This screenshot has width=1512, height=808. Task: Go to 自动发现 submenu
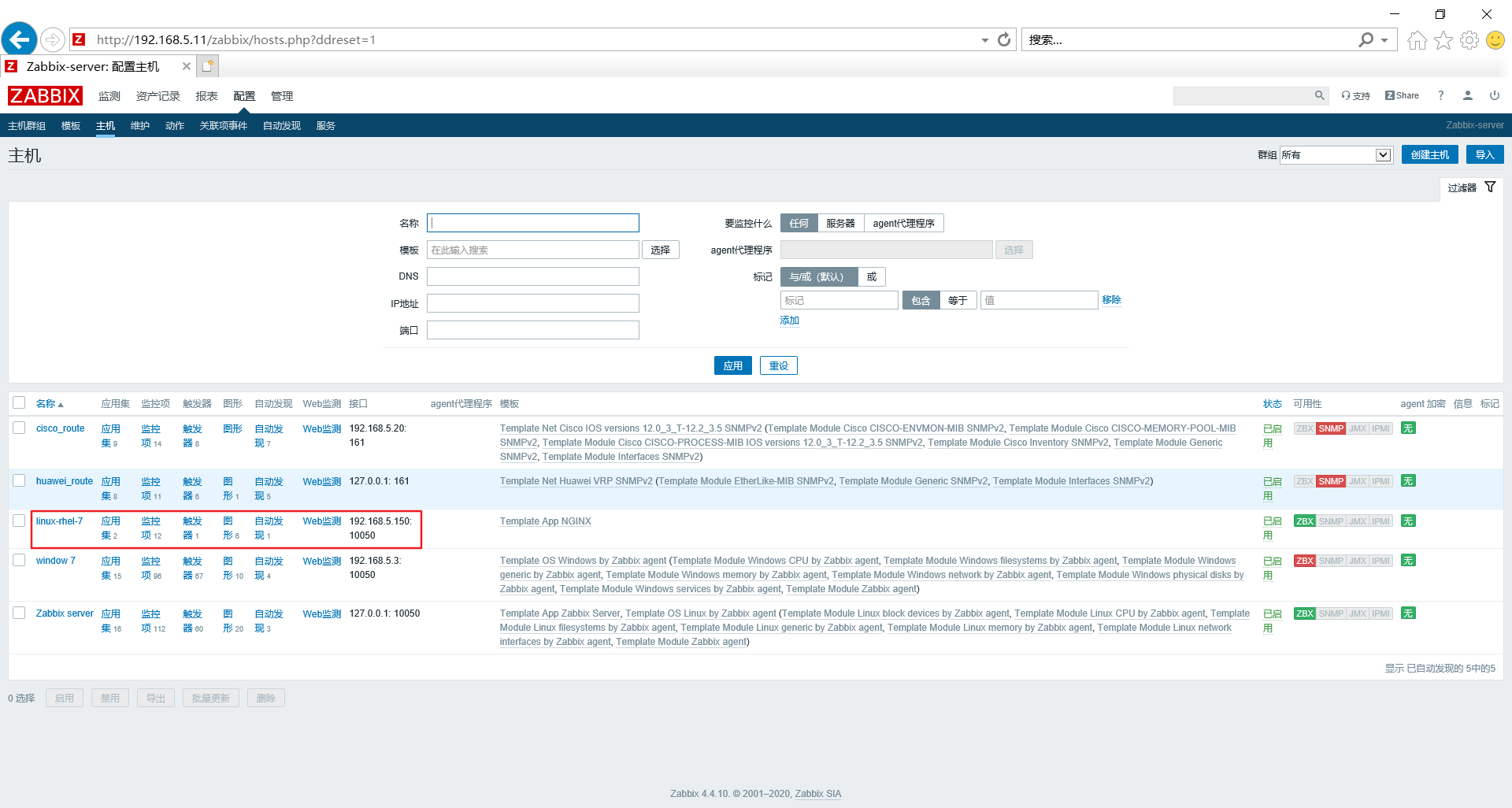281,125
